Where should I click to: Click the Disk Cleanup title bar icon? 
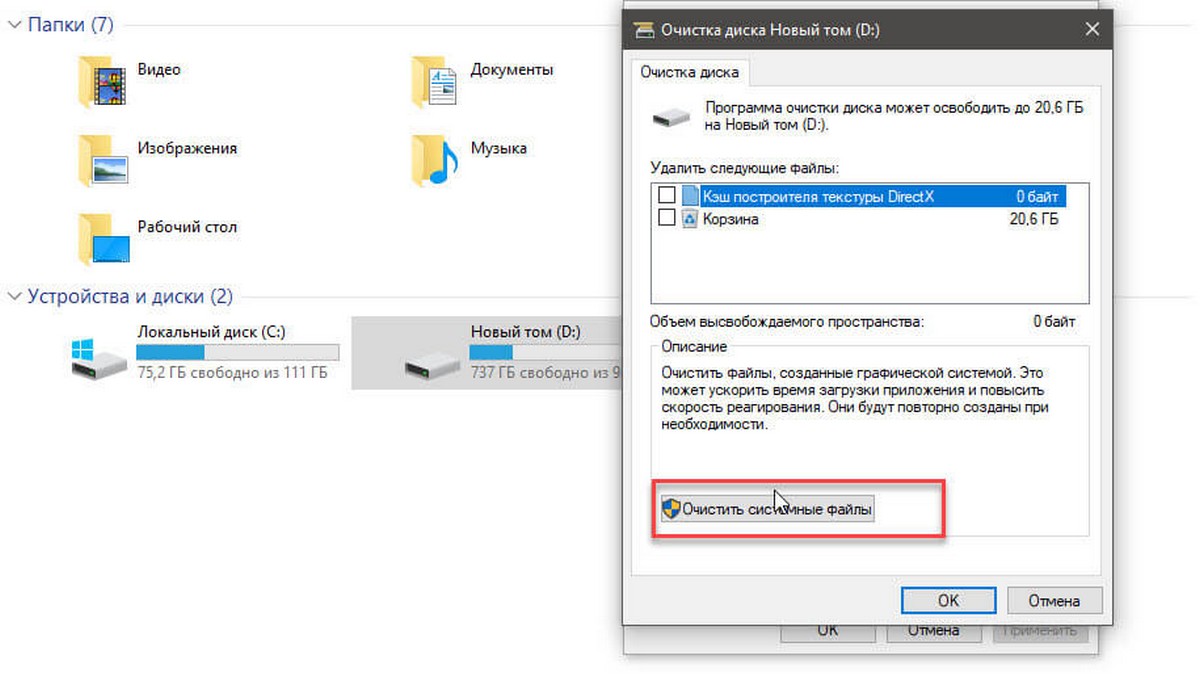pyautogui.click(x=644, y=30)
